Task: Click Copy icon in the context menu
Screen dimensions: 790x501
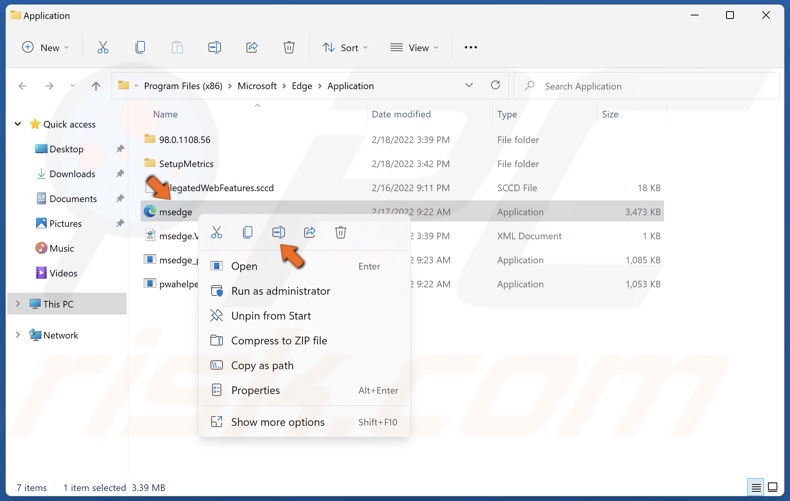Action: (x=247, y=232)
